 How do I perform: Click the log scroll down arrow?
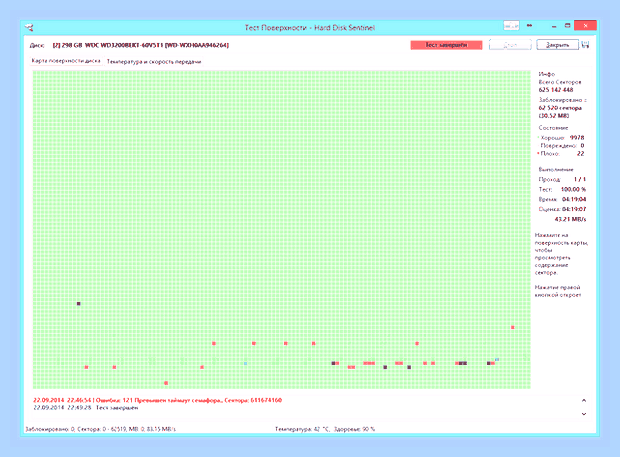pyautogui.click(x=584, y=414)
